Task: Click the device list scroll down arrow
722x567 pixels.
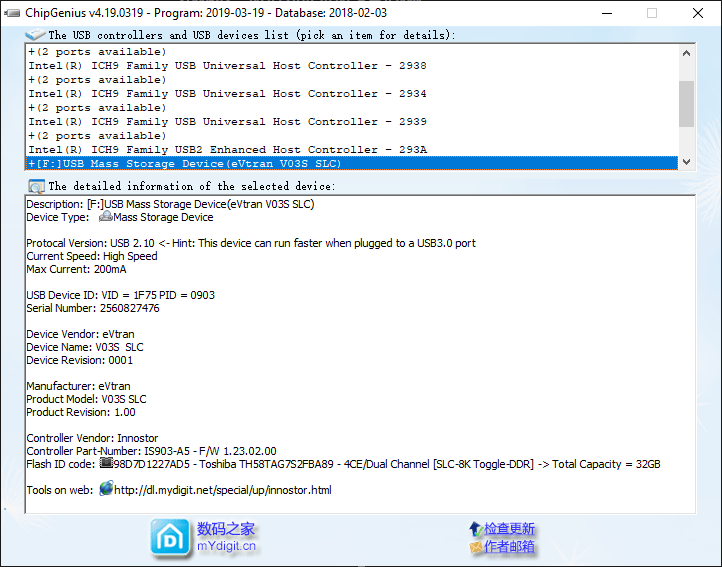Action: (686, 162)
